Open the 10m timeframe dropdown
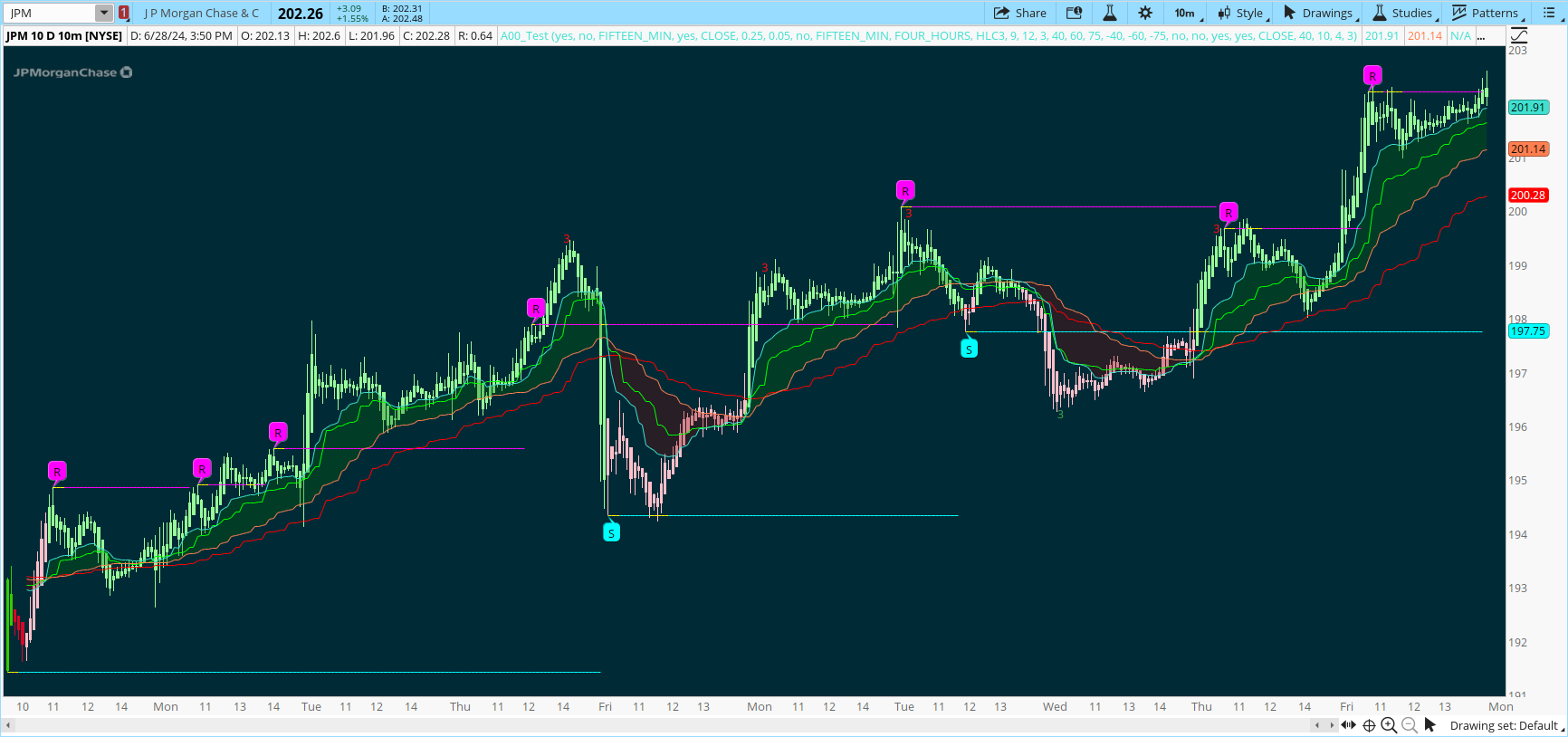 click(1188, 13)
